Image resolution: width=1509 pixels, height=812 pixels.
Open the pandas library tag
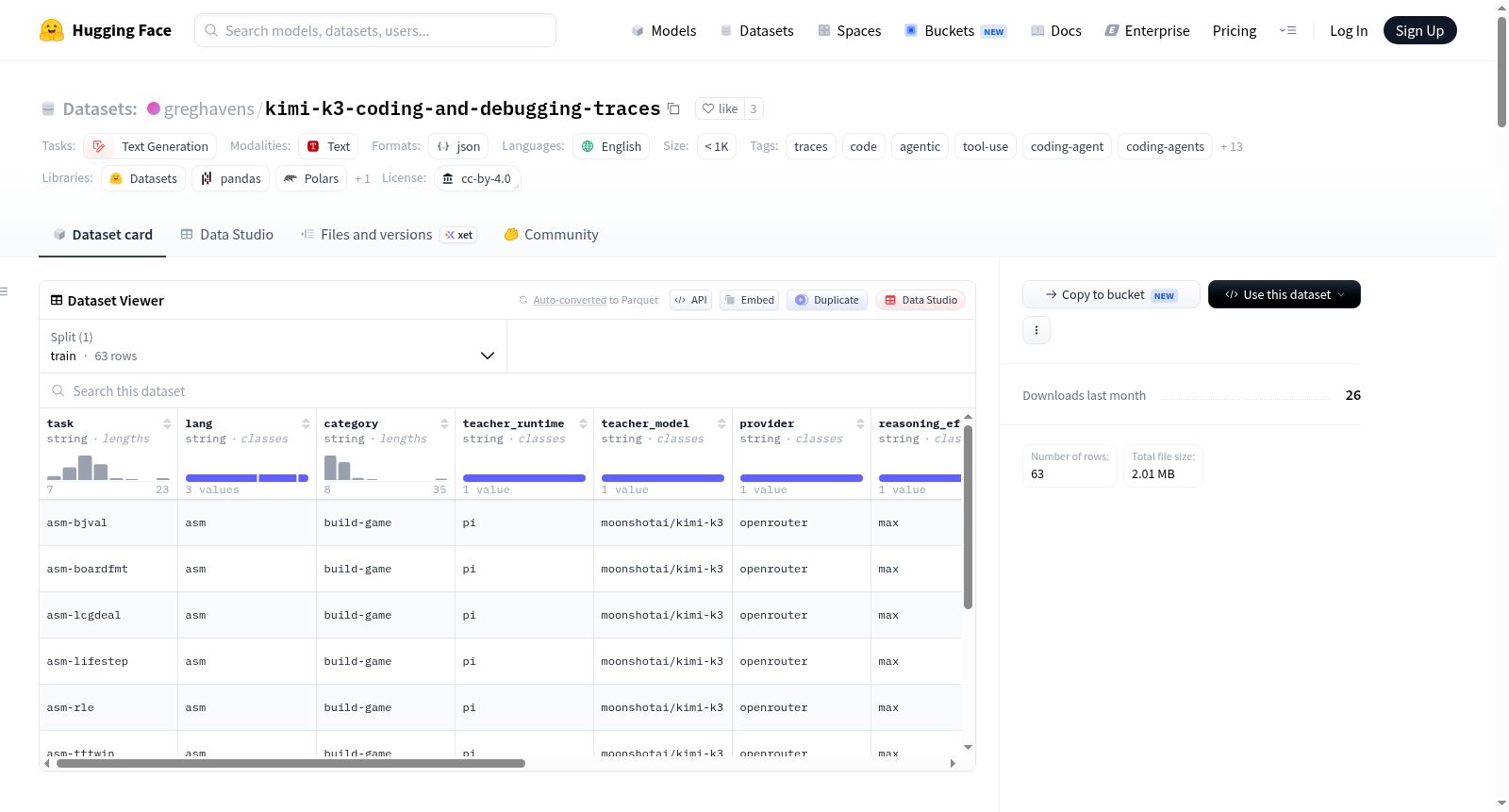(x=230, y=178)
